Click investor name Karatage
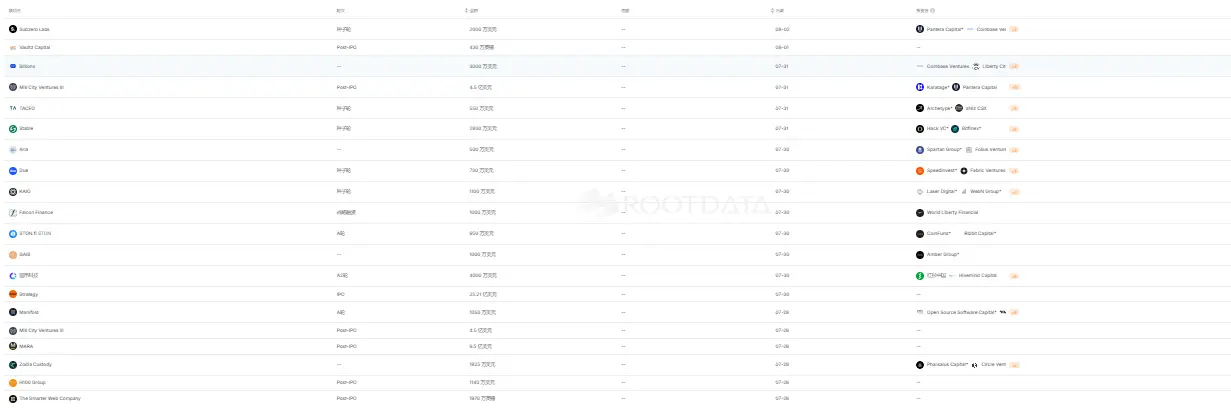Screen dimensions: 1231x414 click(x=937, y=87)
